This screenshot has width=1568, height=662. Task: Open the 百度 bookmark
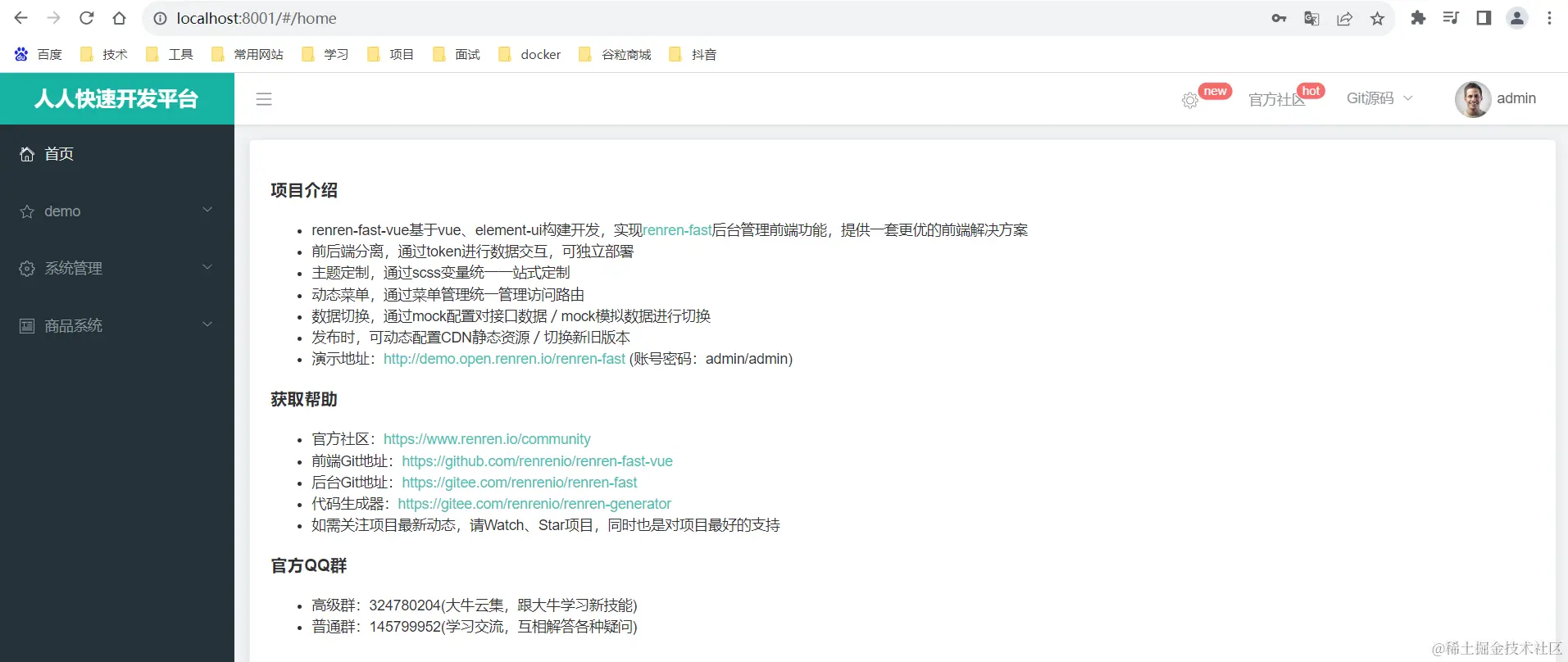coord(39,54)
